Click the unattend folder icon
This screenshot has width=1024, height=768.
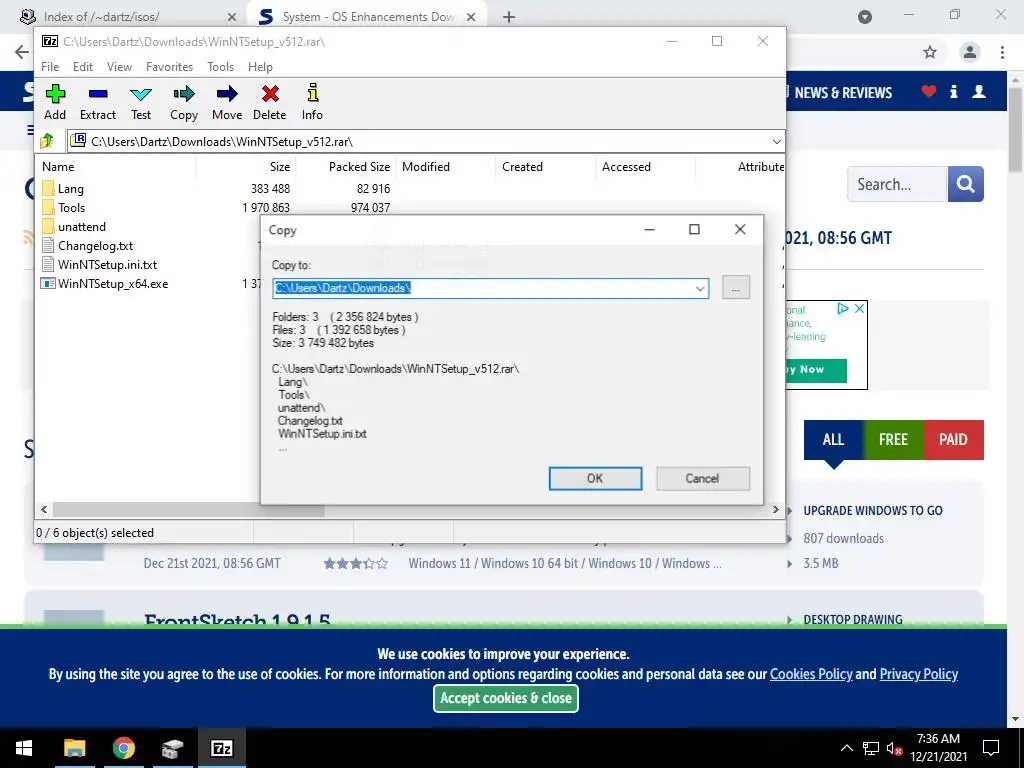click(x=48, y=227)
